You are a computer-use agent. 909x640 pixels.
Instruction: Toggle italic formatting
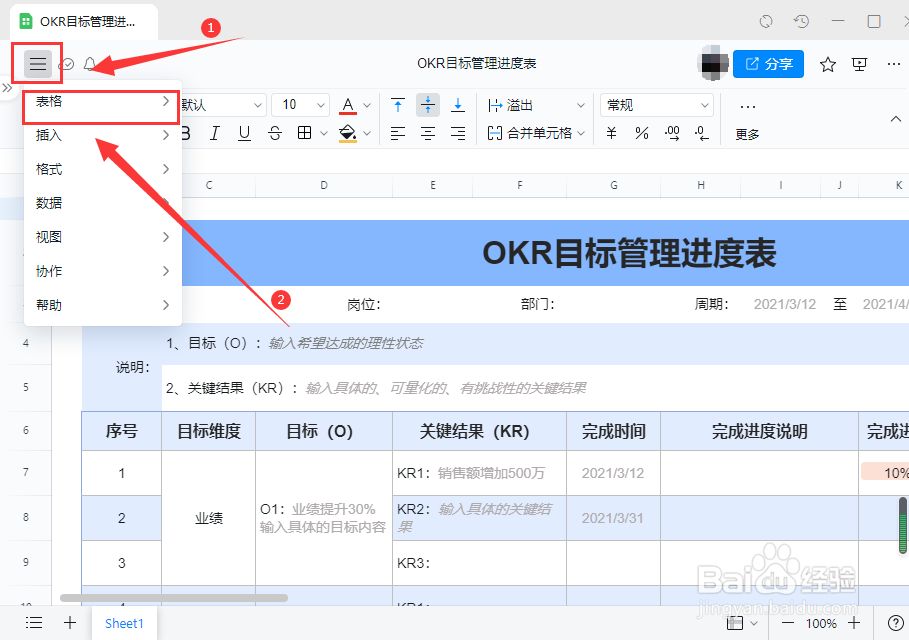coord(214,133)
